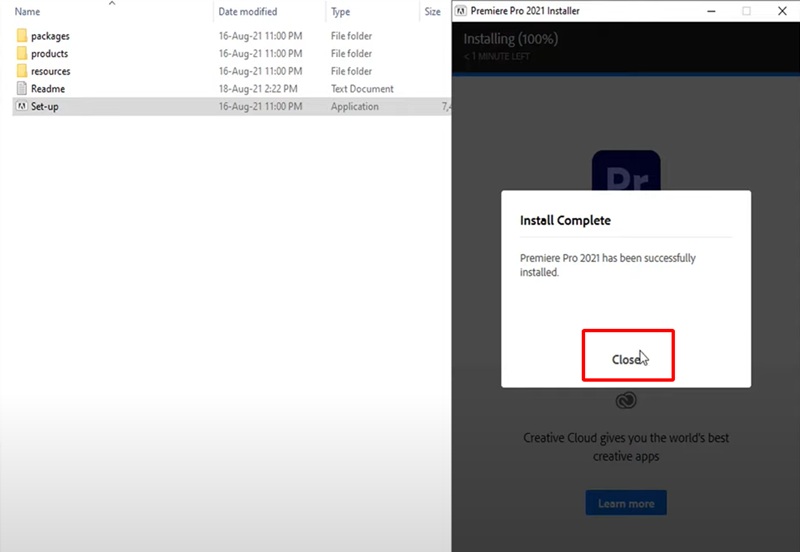
Task: Click the Adobe icon in installer title bar
Action: [x=461, y=11]
